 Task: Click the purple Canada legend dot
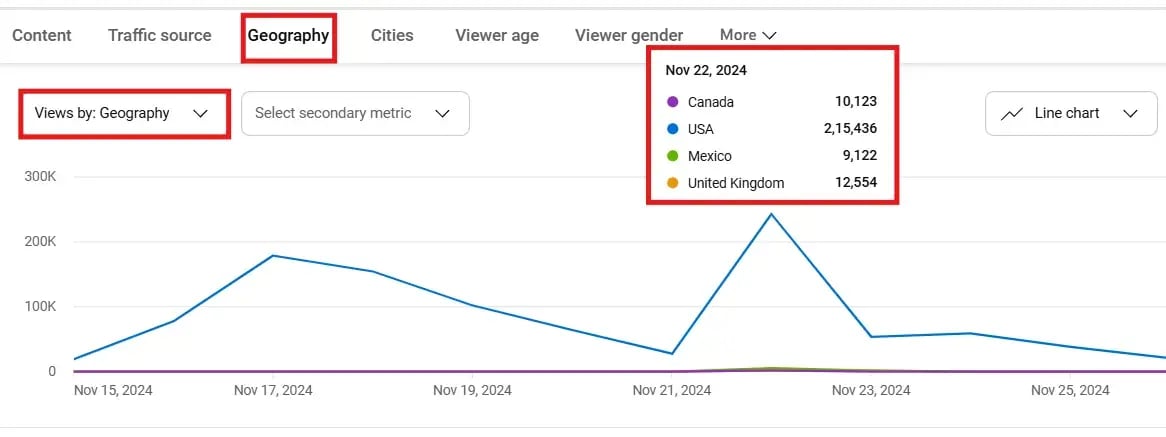pos(672,102)
